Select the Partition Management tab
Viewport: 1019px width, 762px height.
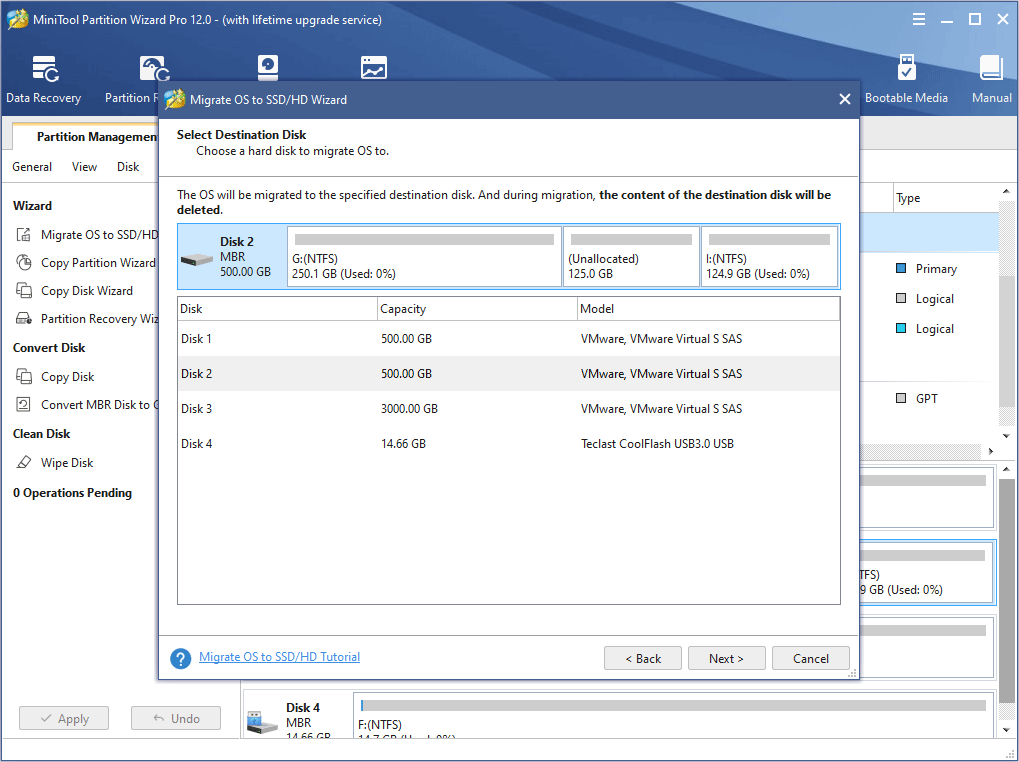tap(86, 136)
